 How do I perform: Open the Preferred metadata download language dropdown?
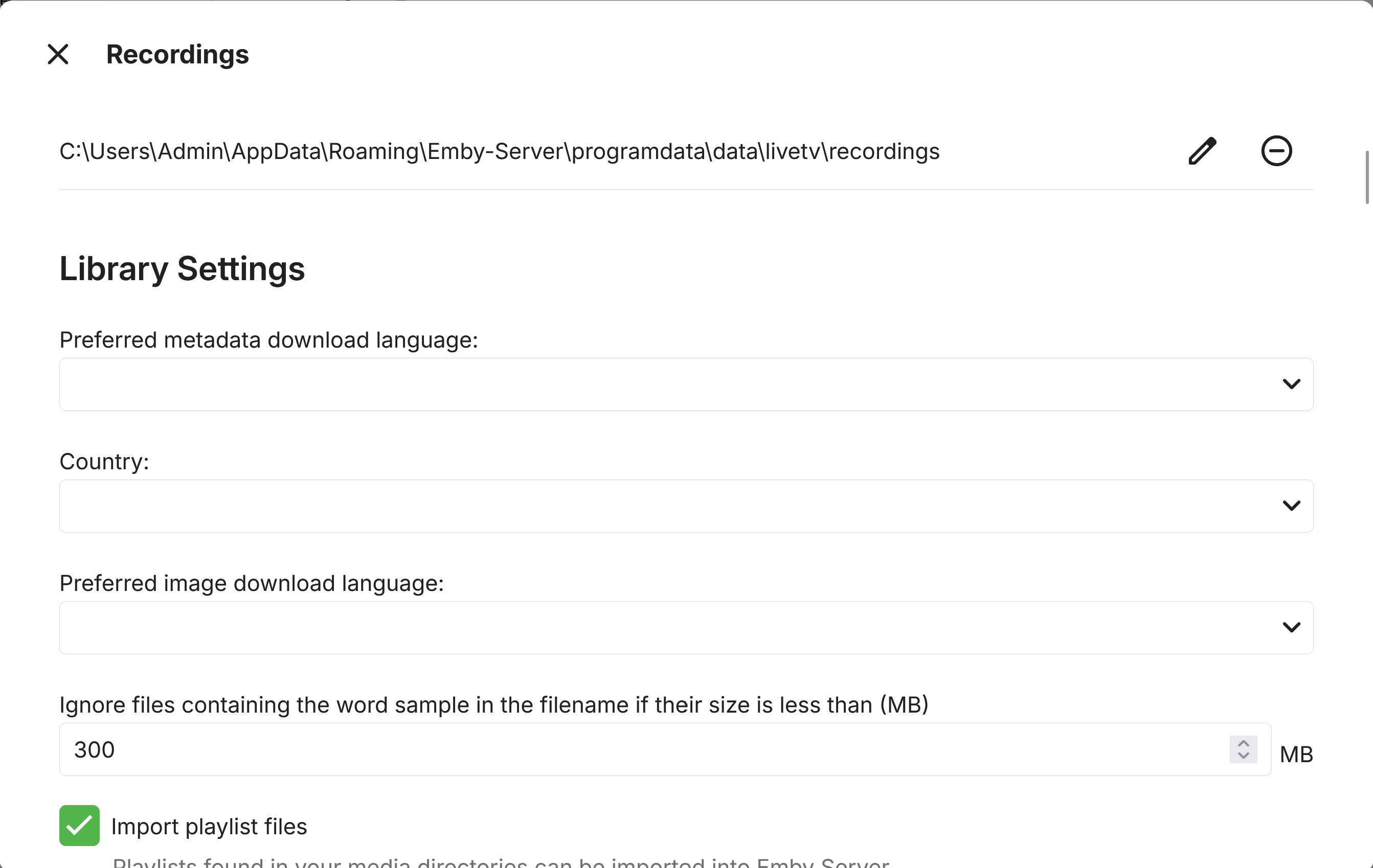(x=656, y=384)
